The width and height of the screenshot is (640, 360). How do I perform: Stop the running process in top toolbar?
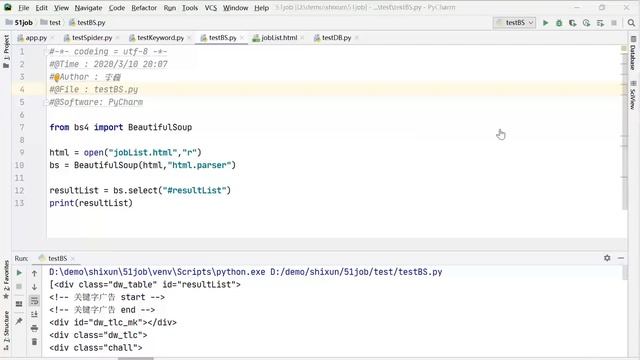[614, 23]
